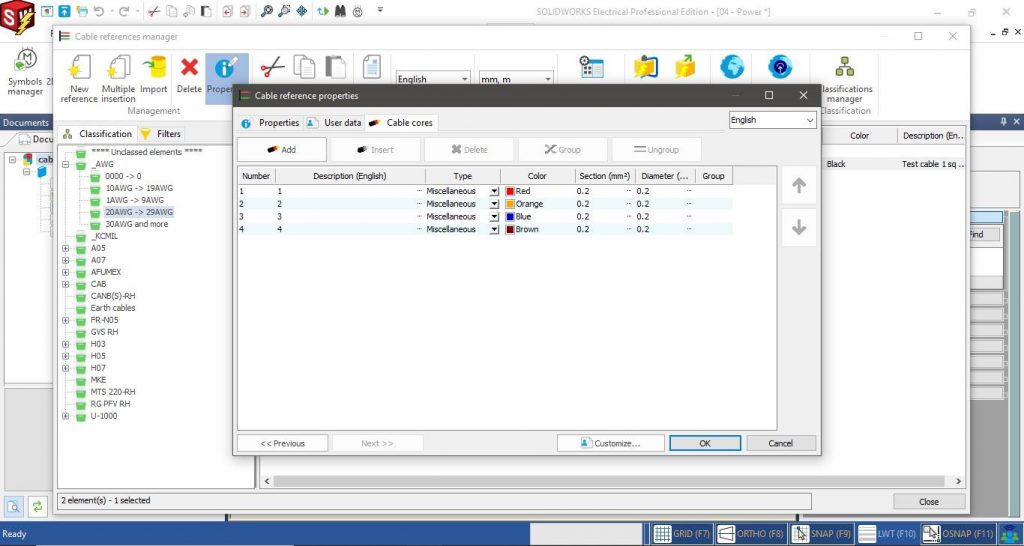
Task: Click the Customize... button
Action: point(611,443)
